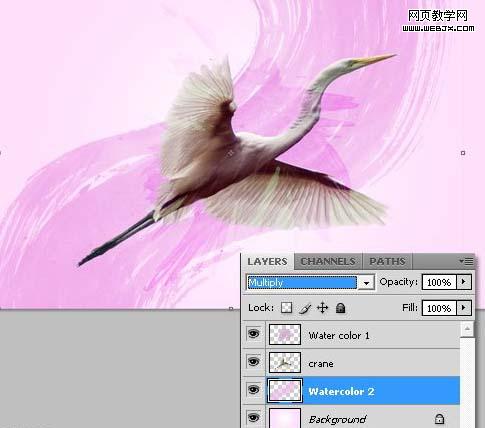Click the Opacity label
Screen dimensions: 485x428
coord(398,282)
